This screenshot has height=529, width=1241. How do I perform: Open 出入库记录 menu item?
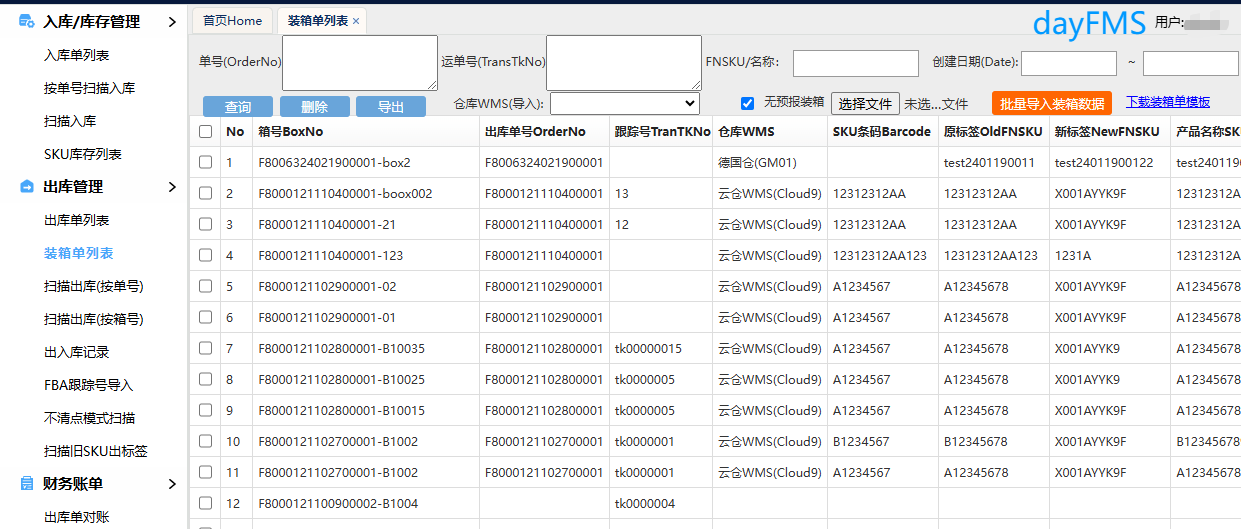(x=76, y=352)
